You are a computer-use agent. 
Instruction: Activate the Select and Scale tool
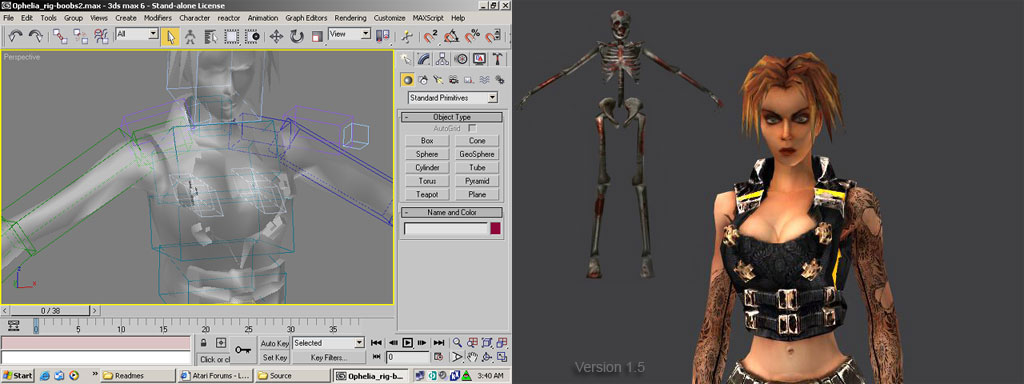tap(317, 37)
